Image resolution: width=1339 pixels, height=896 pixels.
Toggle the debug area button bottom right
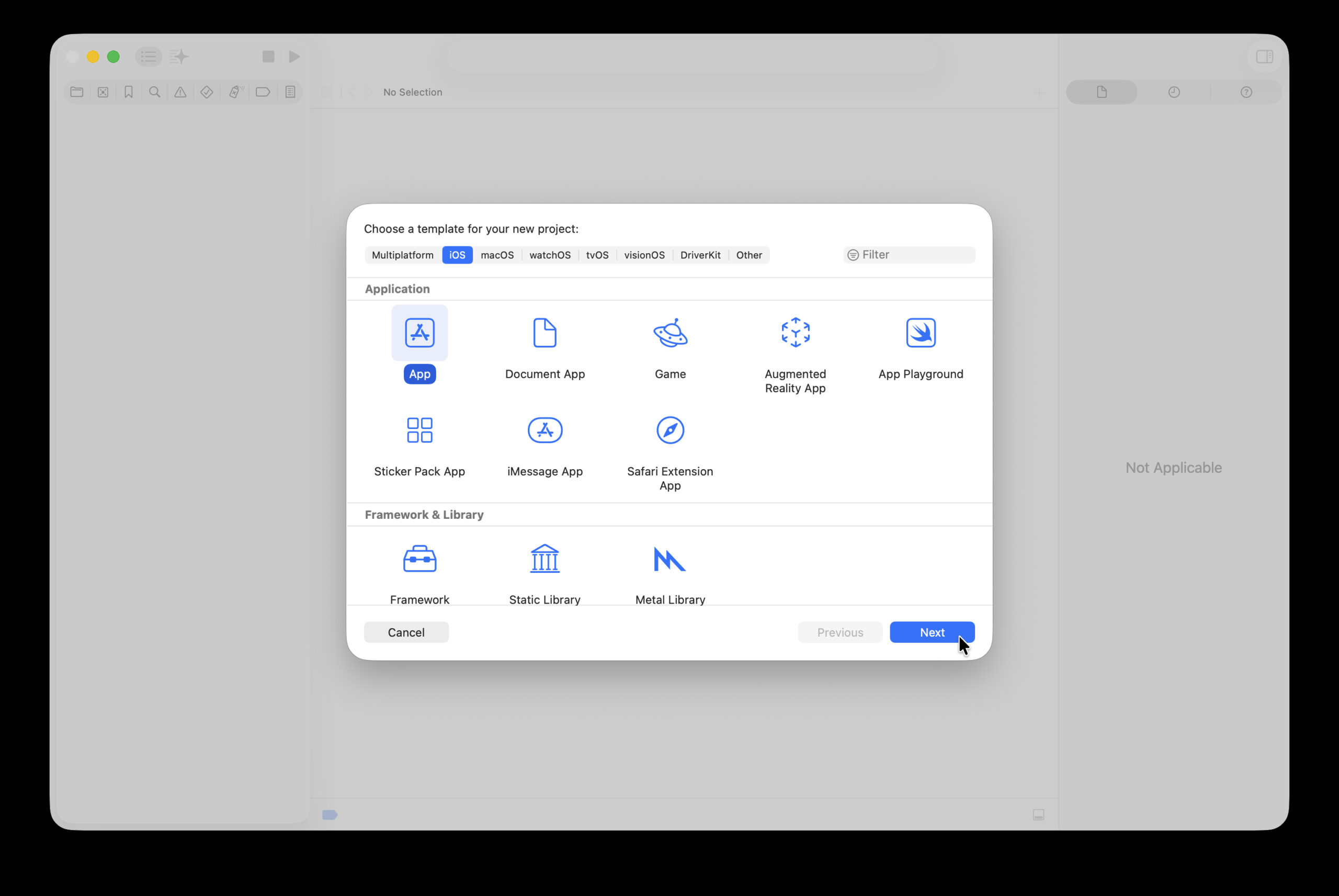[1039, 814]
